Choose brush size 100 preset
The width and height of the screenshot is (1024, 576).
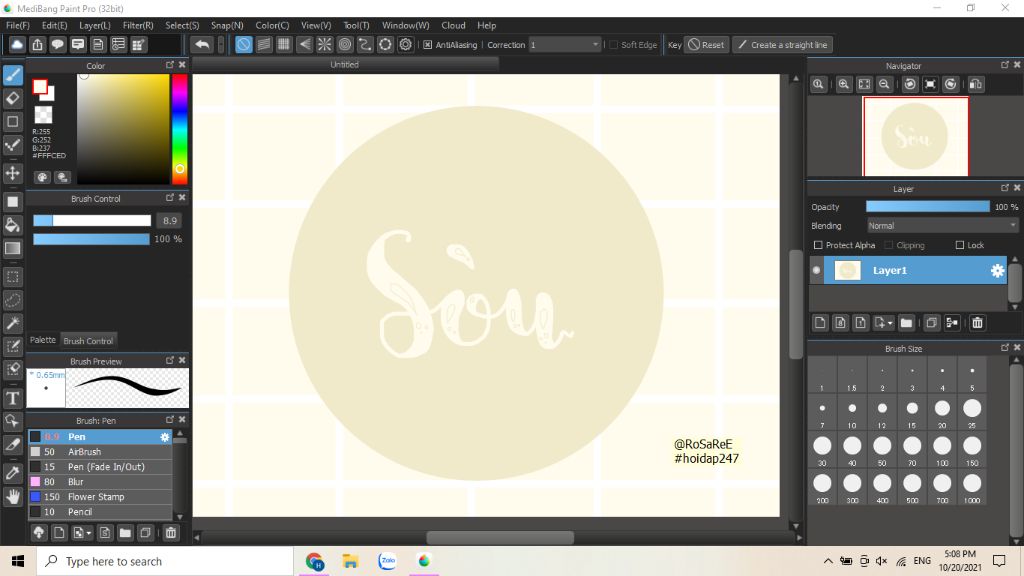(x=942, y=452)
